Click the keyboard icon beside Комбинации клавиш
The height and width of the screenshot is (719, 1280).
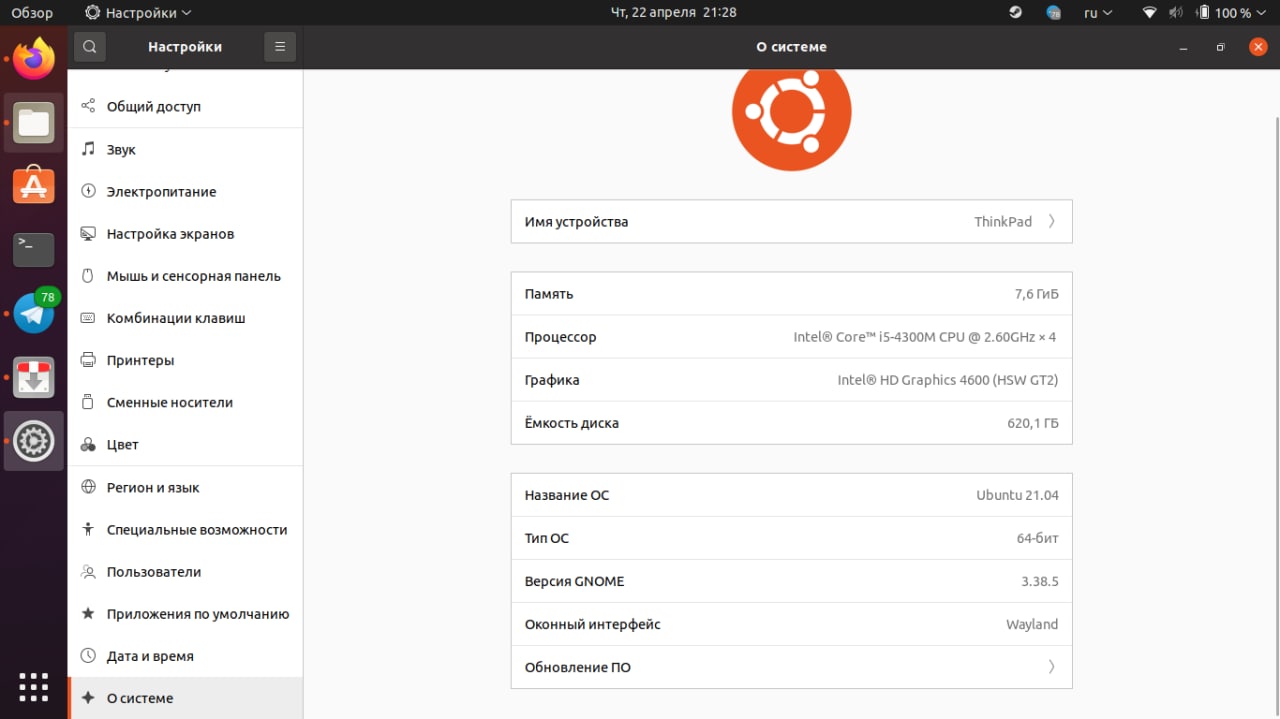(88, 318)
